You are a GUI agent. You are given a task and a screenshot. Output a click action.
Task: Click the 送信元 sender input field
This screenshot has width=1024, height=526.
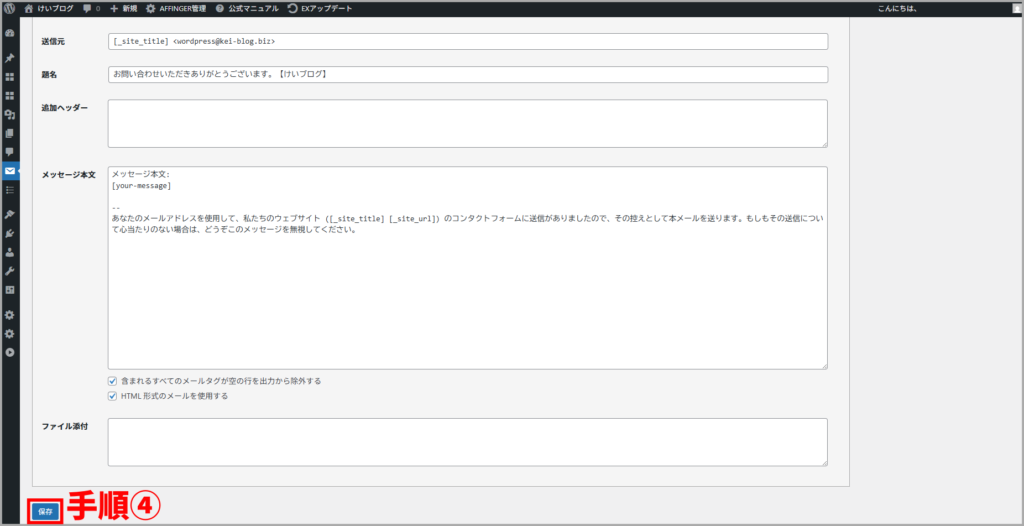point(467,42)
